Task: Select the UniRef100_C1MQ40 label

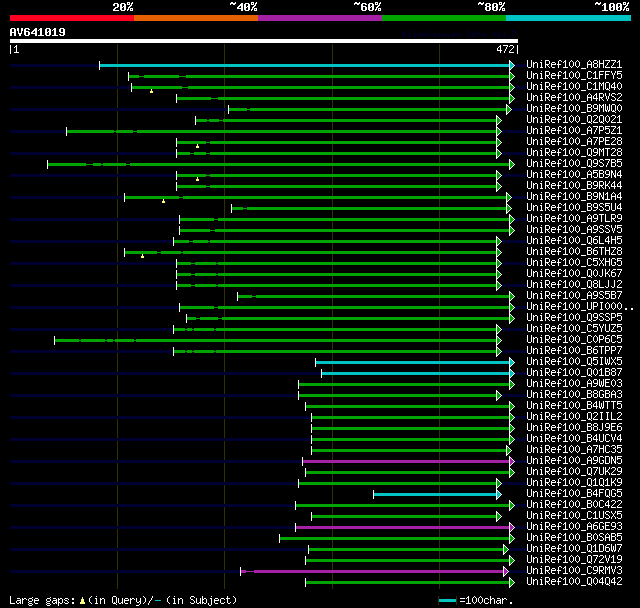Action: click(574, 87)
